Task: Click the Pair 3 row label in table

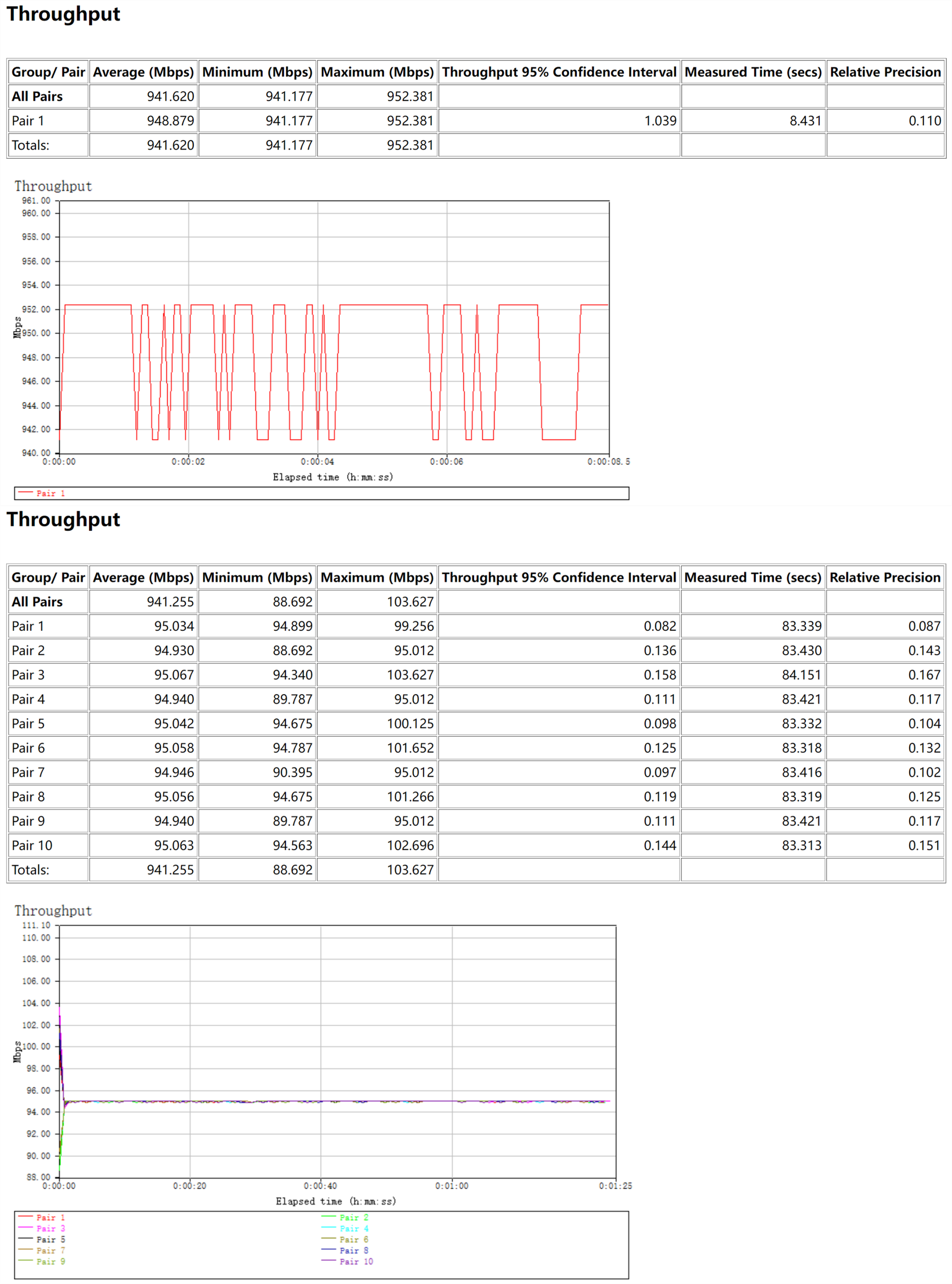Action: point(28,675)
